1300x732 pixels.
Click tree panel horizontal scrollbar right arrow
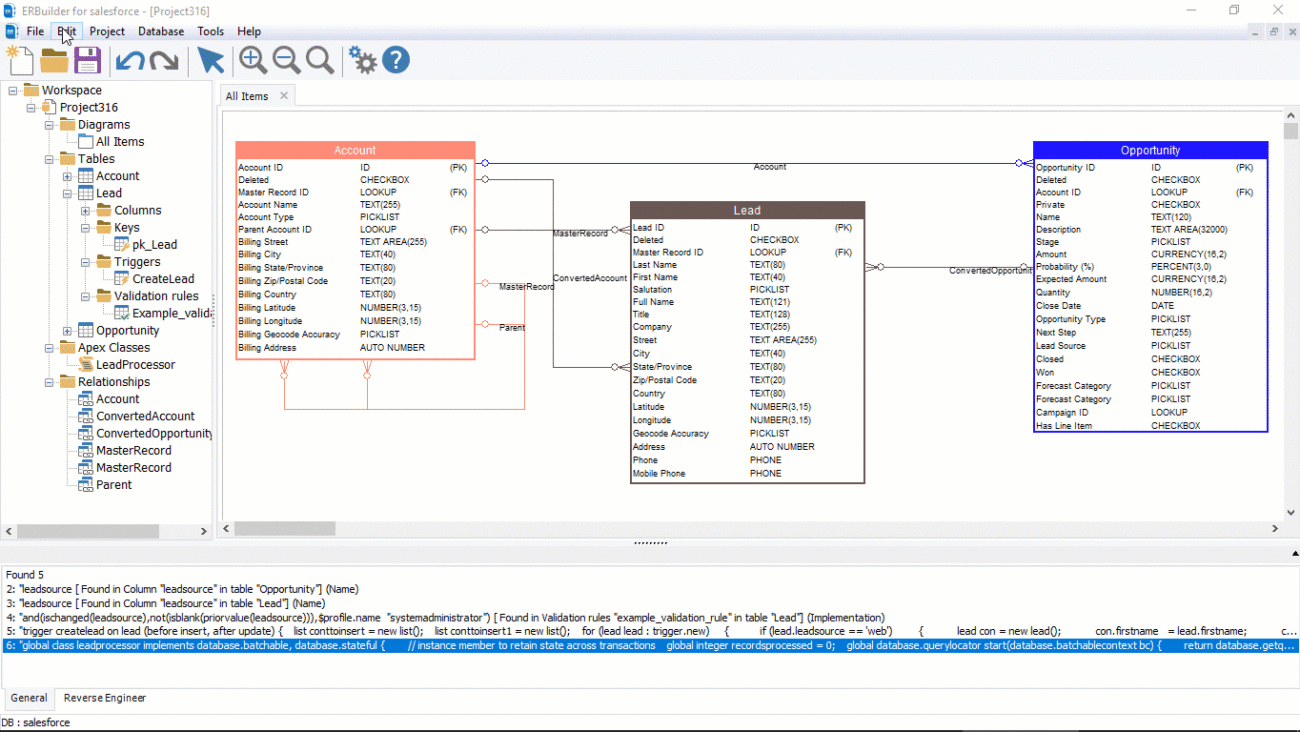point(204,532)
